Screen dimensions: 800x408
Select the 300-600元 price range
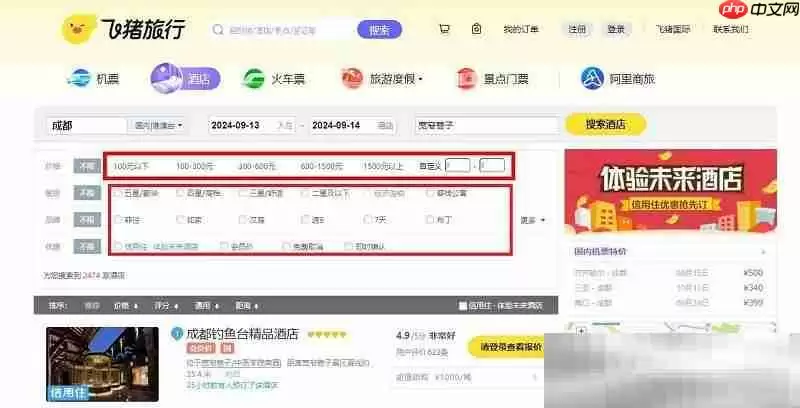(257, 166)
